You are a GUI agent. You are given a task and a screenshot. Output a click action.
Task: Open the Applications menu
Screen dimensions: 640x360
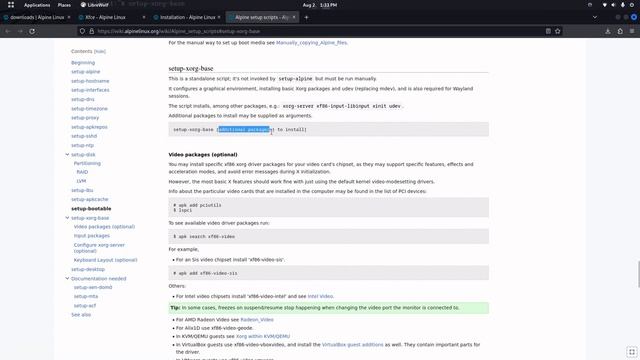click(37, 5)
